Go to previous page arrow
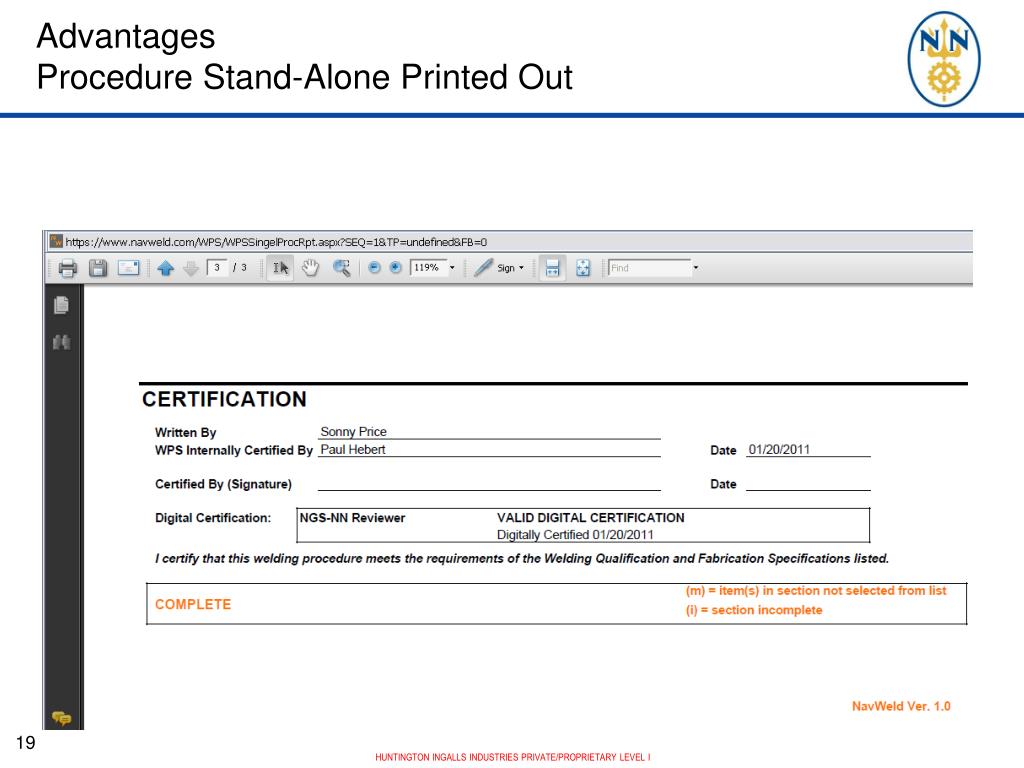 (x=166, y=268)
